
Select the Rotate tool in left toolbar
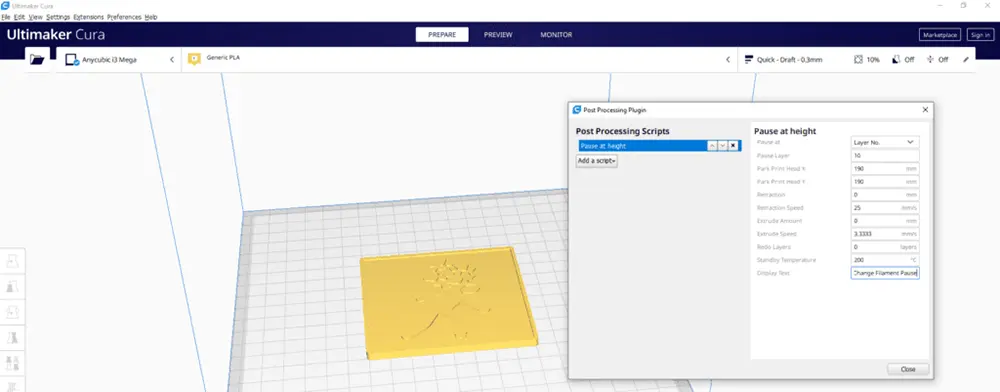point(13,312)
